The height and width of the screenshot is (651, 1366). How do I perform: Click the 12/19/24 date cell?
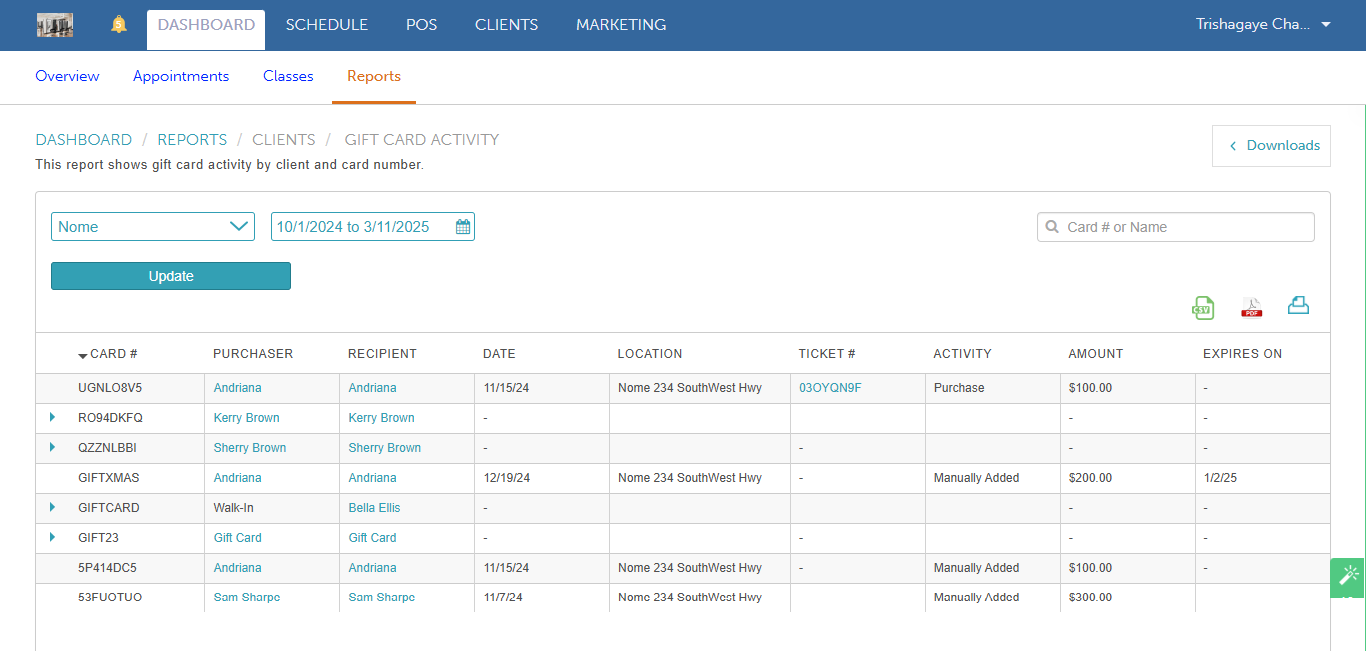click(x=507, y=478)
